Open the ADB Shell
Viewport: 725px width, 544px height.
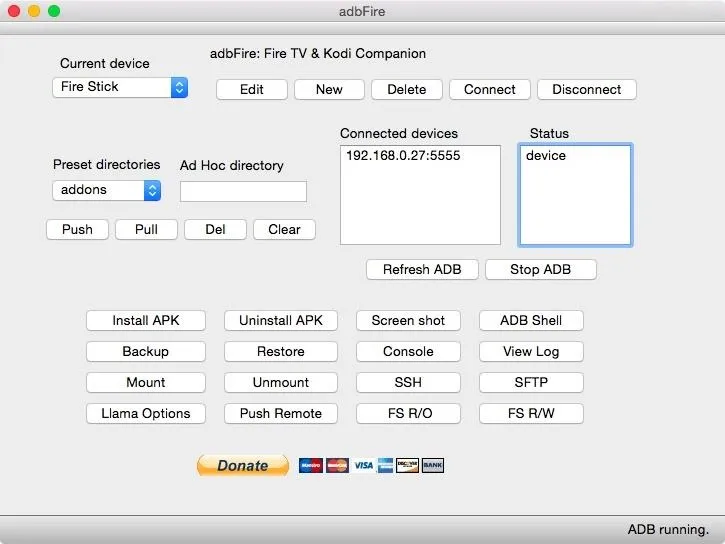pos(531,320)
